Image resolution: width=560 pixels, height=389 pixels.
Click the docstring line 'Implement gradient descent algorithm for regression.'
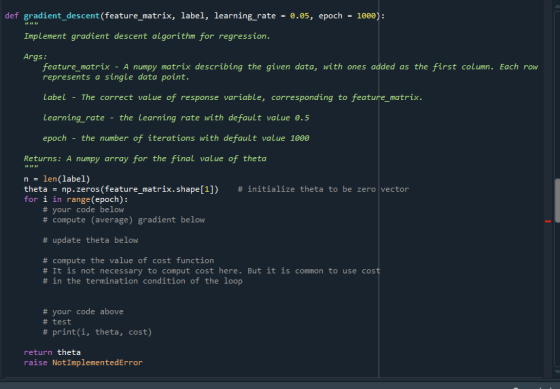(x=147, y=36)
